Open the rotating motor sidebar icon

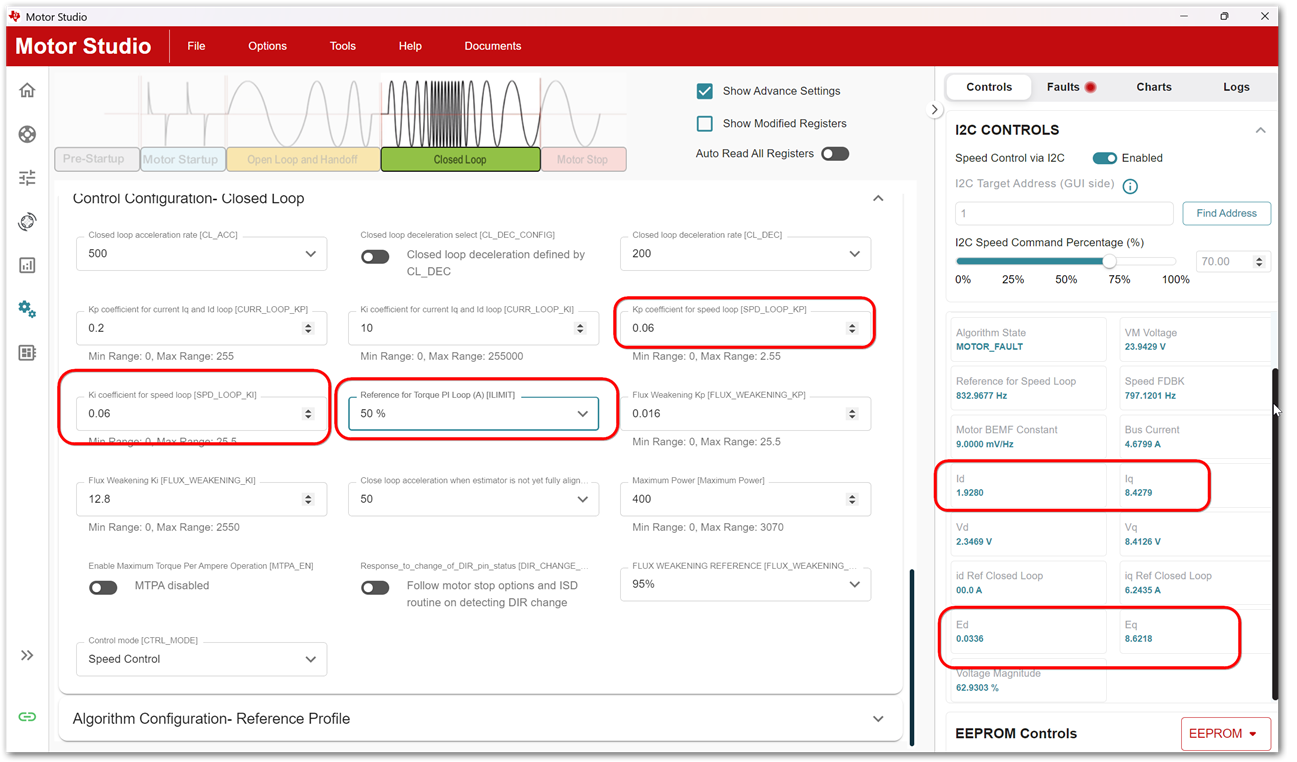coord(27,222)
